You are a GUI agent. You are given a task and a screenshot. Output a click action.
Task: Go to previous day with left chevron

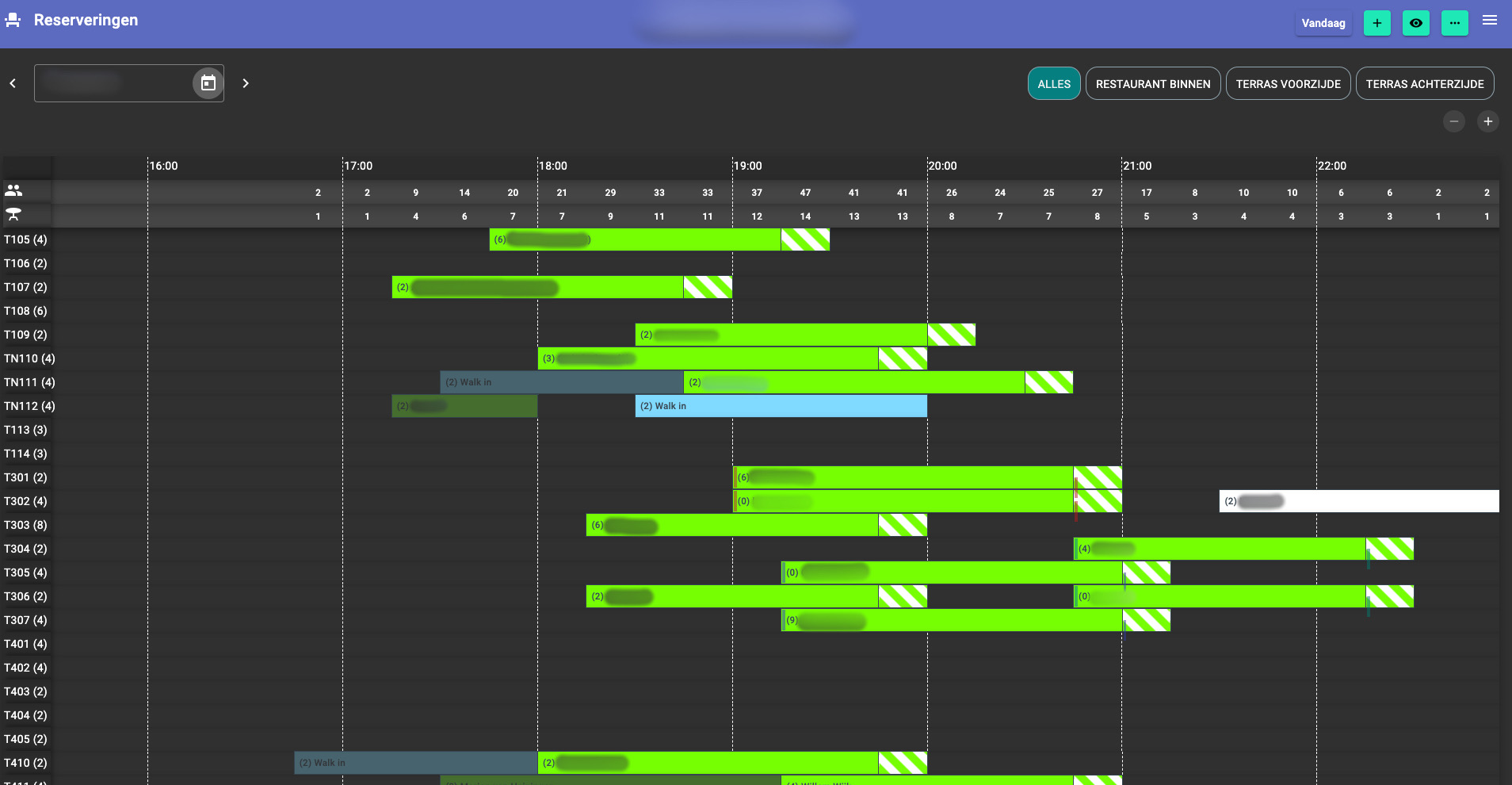pos(13,83)
